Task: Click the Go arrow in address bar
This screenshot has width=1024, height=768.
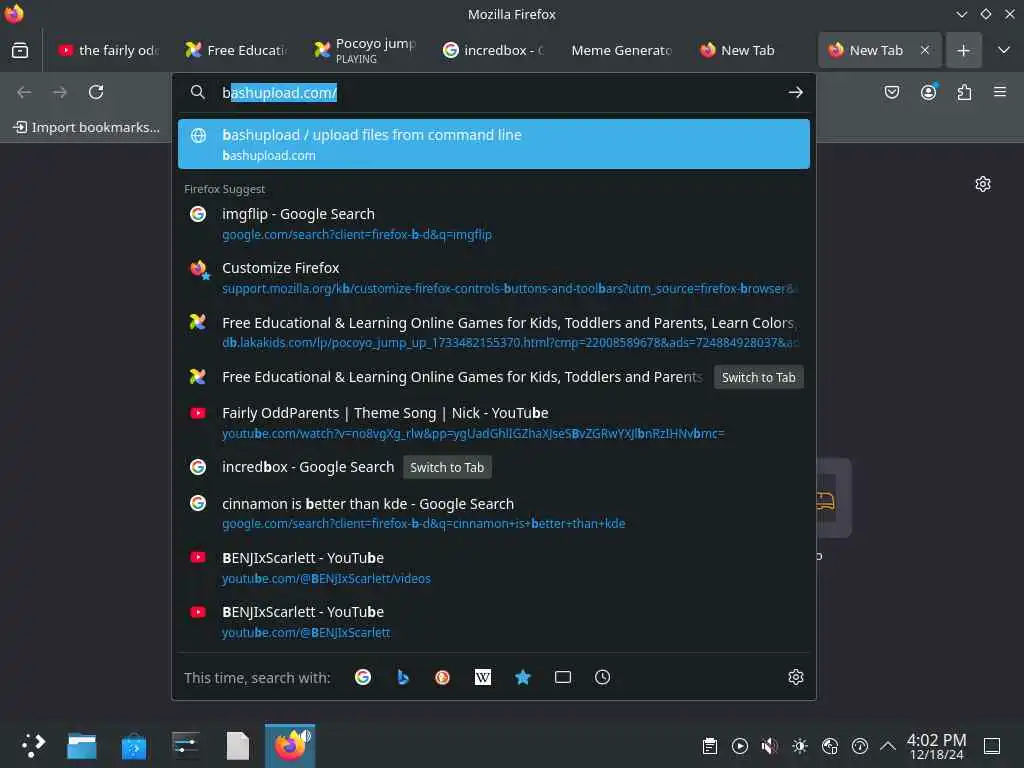Action: (795, 92)
